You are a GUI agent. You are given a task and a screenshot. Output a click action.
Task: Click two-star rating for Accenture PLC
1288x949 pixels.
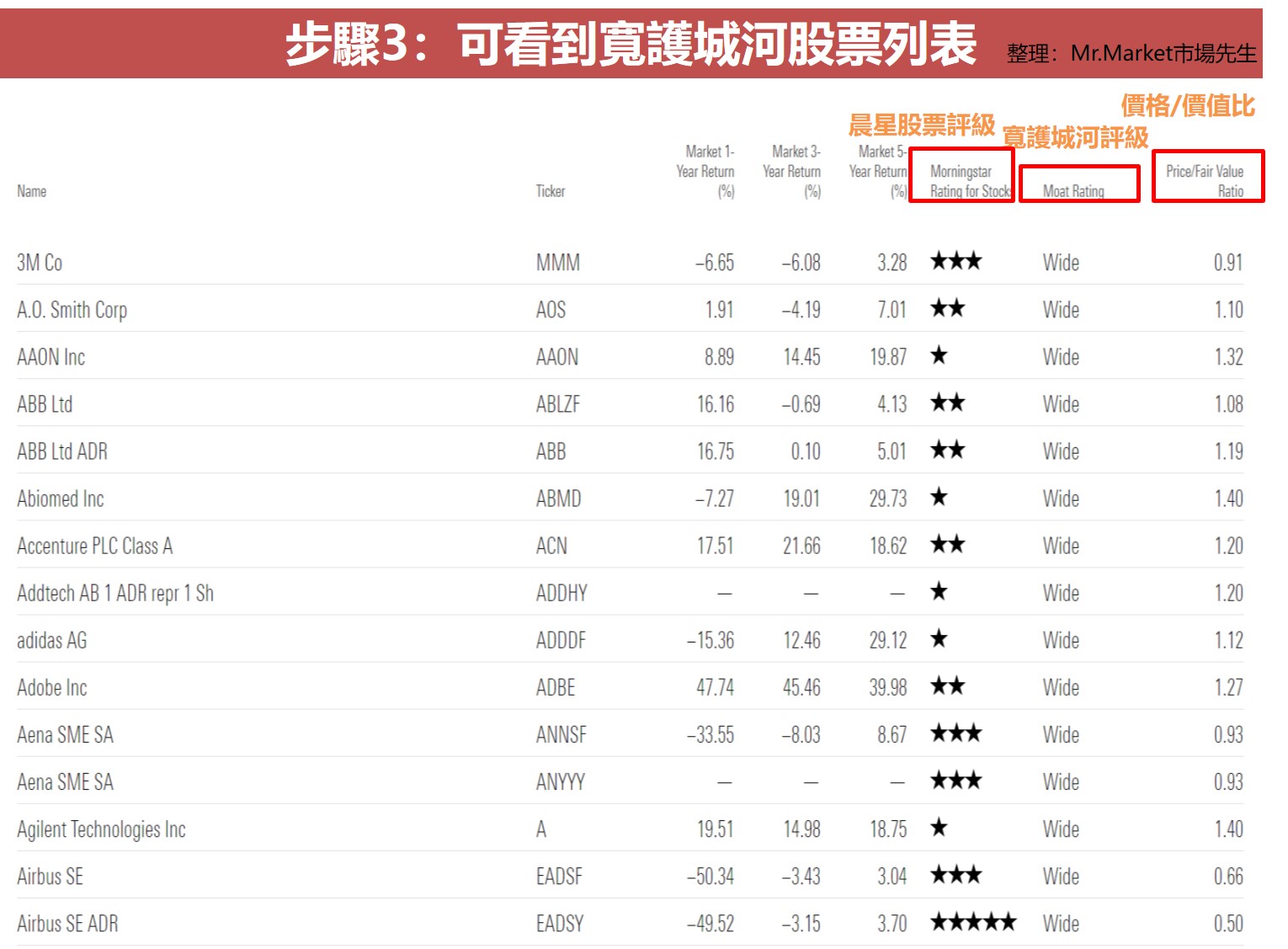click(948, 544)
